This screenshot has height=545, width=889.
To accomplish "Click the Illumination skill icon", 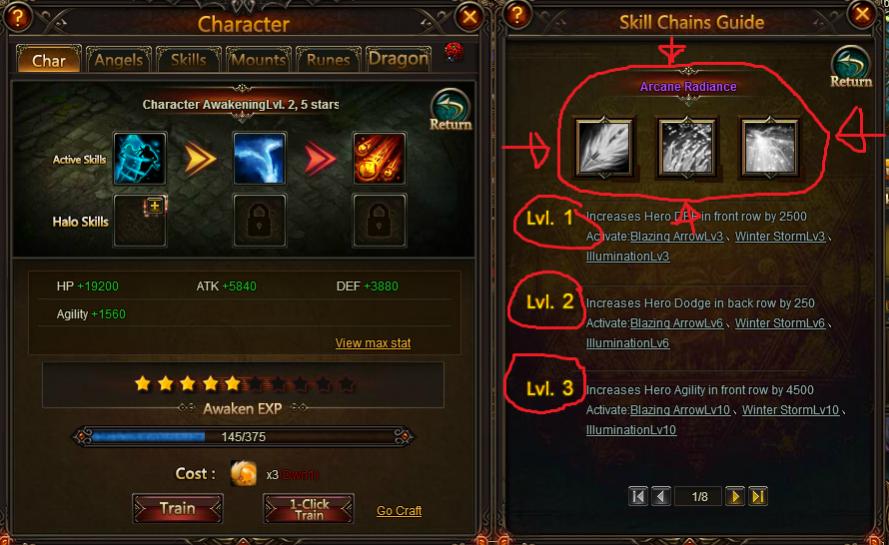I will coord(770,147).
